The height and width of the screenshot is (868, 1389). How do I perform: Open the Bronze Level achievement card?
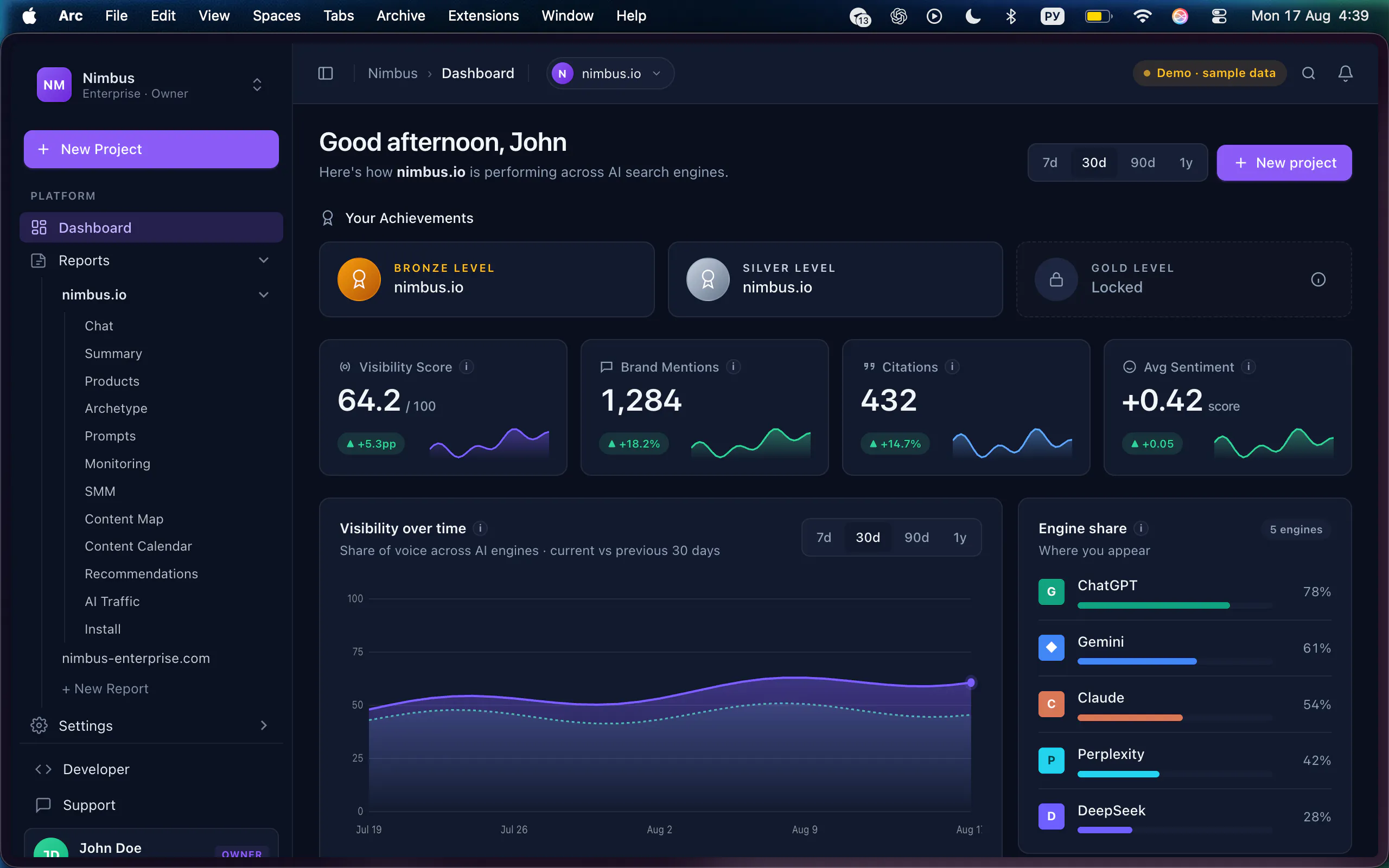[x=487, y=279]
